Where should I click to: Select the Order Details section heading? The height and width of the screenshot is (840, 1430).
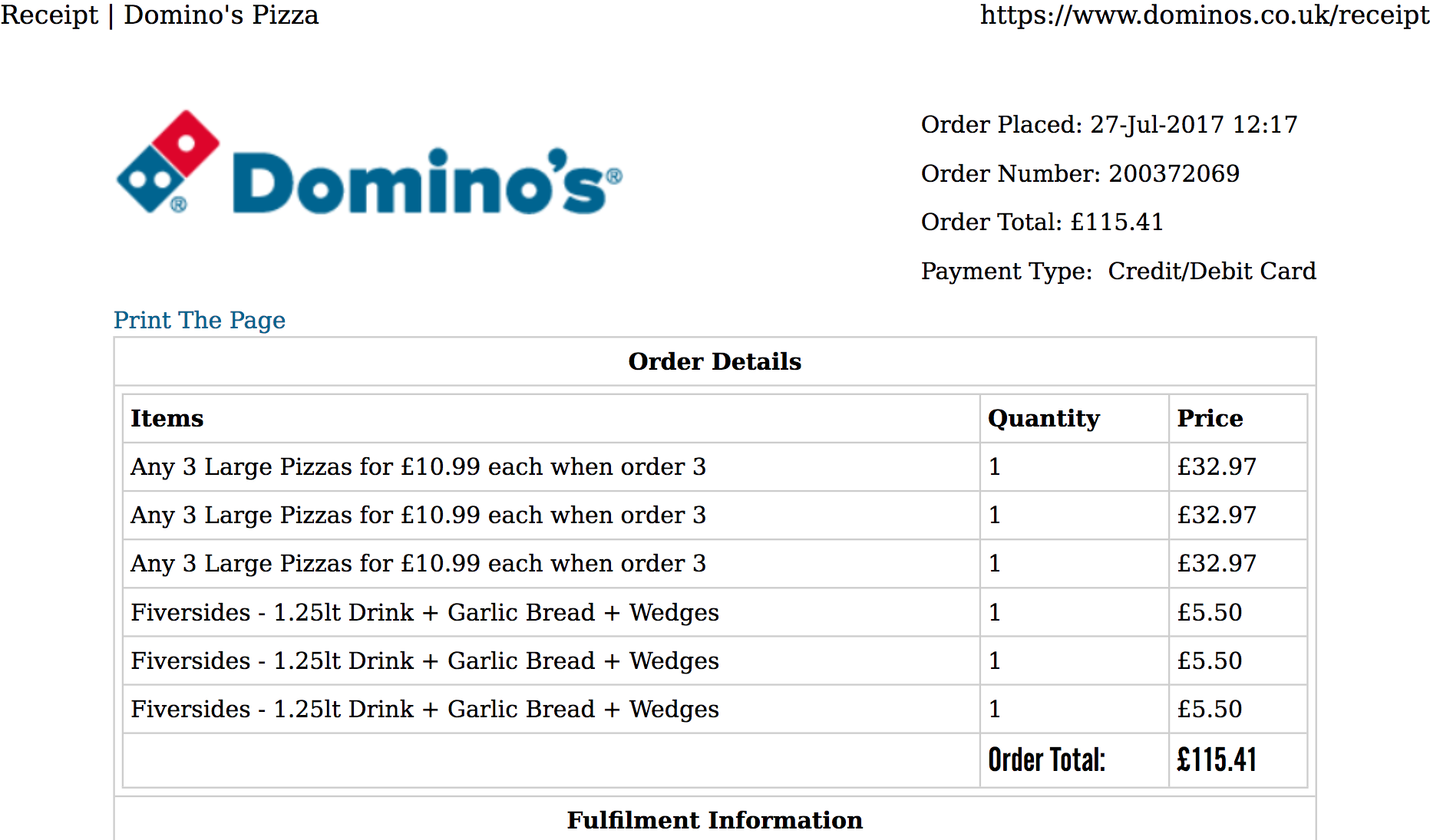715,361
